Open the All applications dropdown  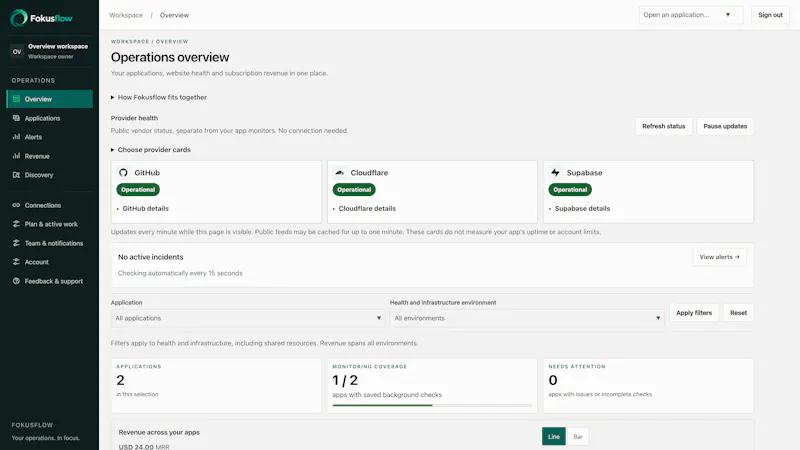(x=247, y=318)
